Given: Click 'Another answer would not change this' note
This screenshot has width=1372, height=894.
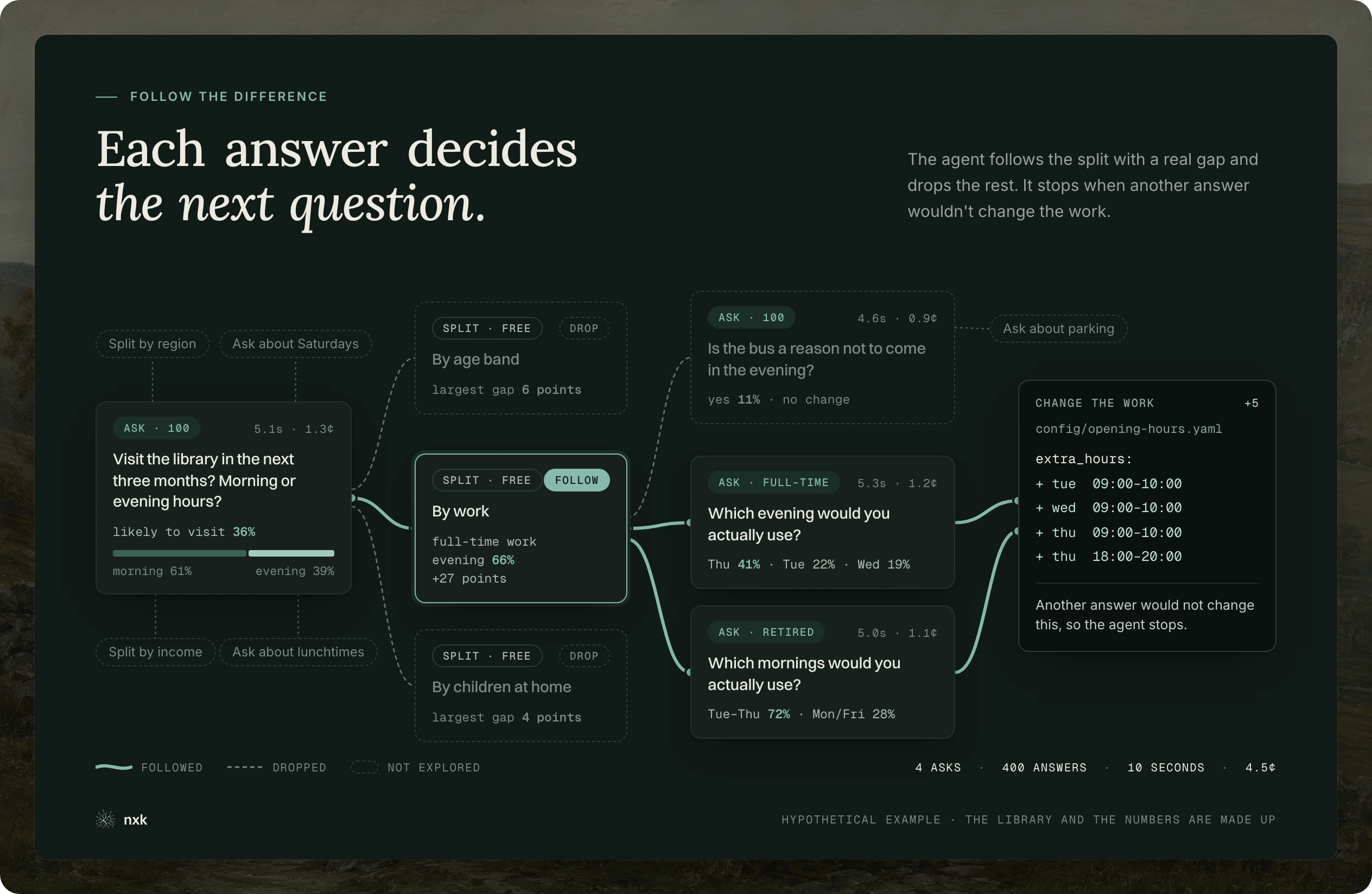Looking at the screenshot, I should [x=1144, y=615].
